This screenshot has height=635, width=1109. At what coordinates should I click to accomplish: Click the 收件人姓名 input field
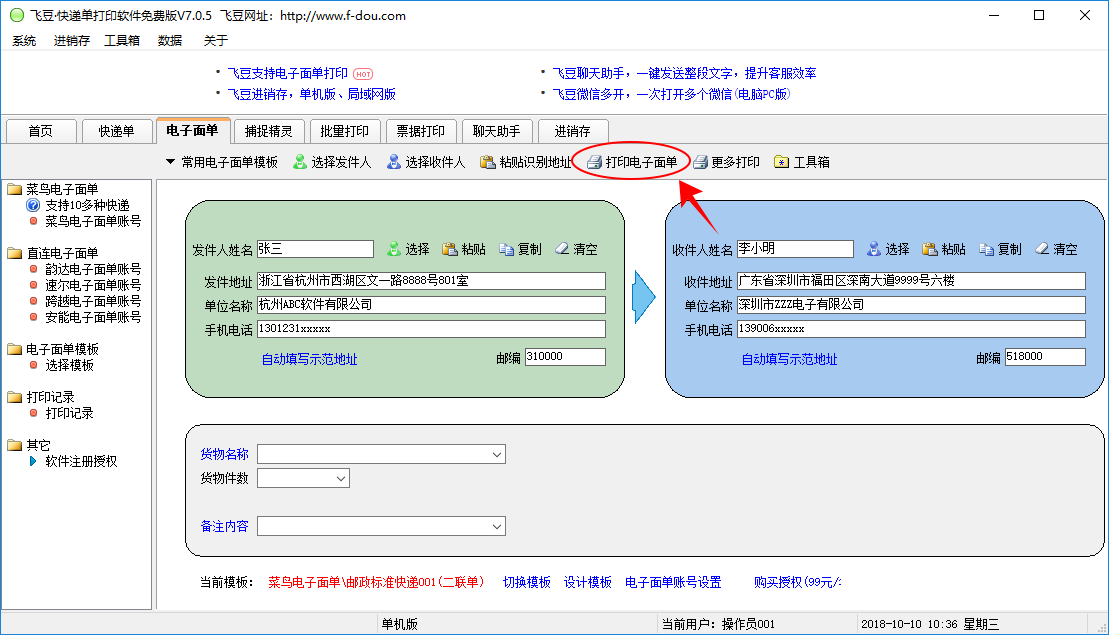tap(795, 249)
